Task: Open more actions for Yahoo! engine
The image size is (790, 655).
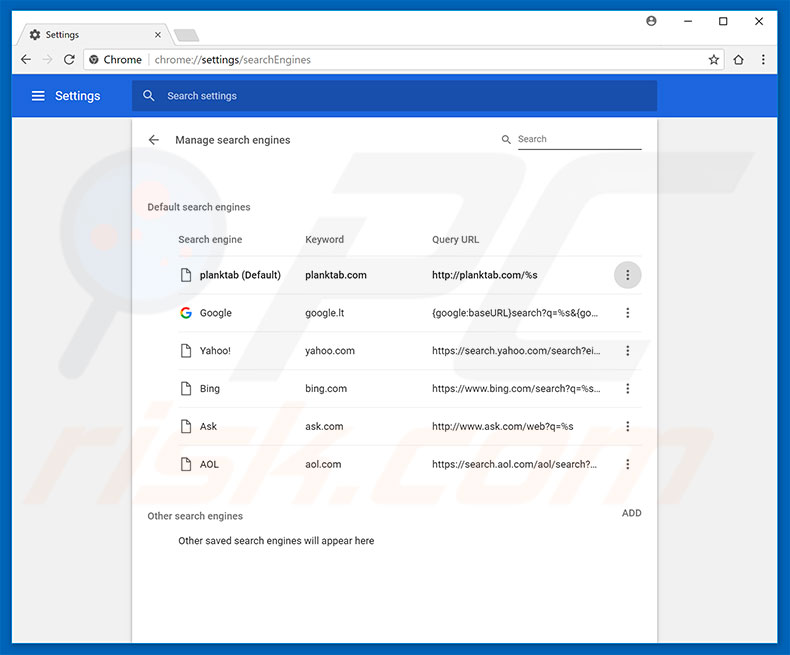Action: pos(627,351)
